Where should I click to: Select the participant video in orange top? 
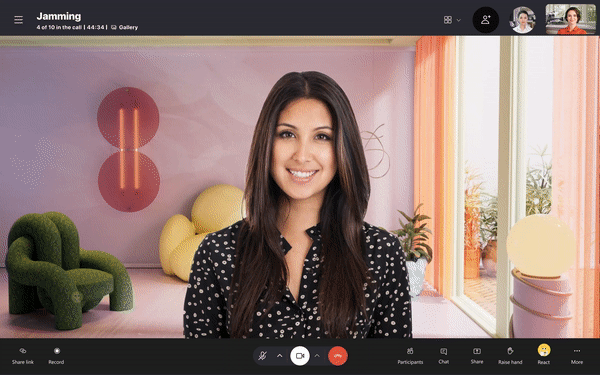pos(571,19)
